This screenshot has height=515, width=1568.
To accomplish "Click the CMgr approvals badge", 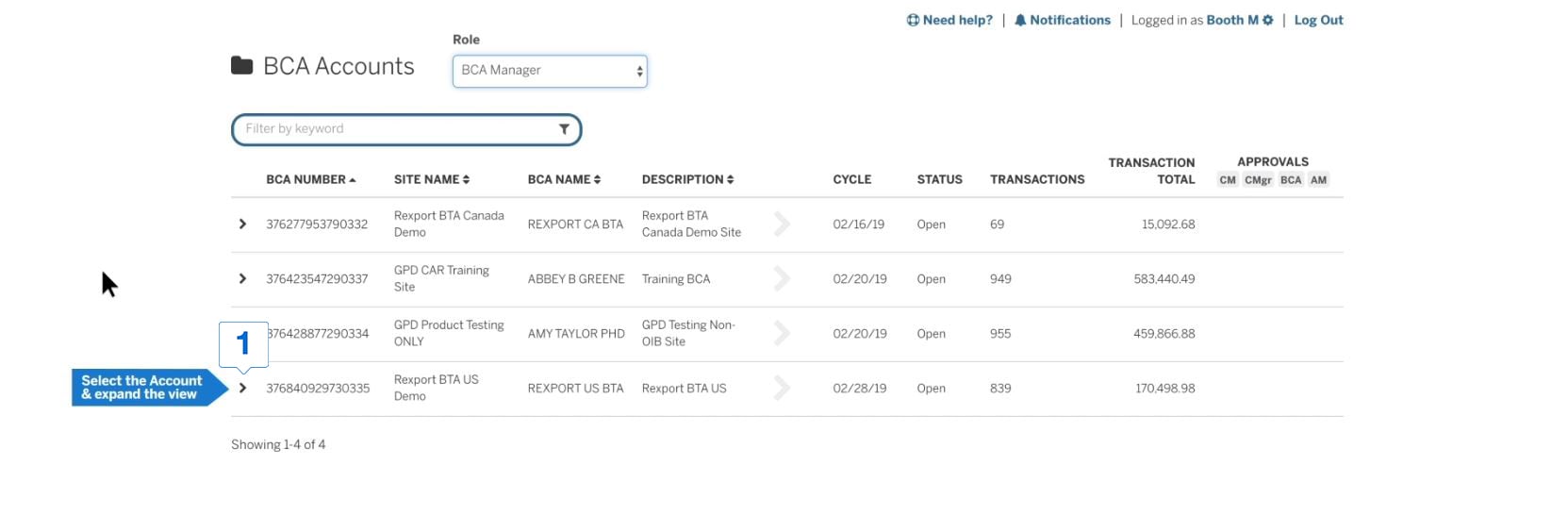I will pyautogui.click(x=1258, y=180).
